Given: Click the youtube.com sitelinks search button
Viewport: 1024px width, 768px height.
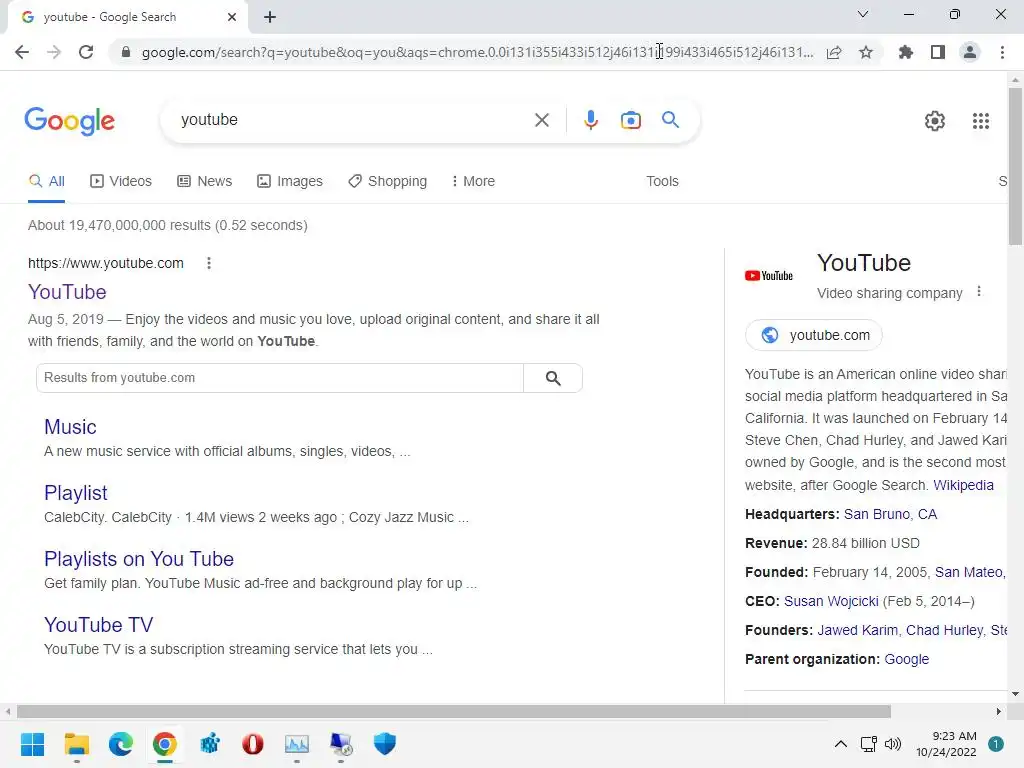Looking at the screenshot, I should click(x=553, y=378).
